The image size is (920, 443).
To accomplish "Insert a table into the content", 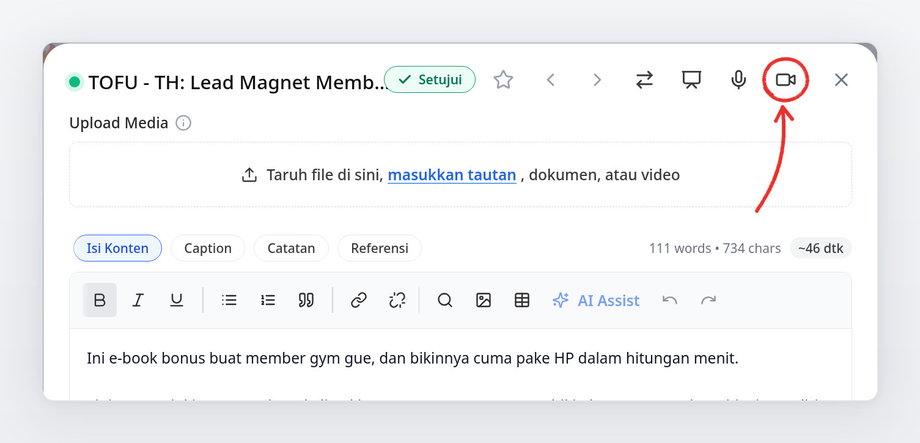I will click(522, 300).
